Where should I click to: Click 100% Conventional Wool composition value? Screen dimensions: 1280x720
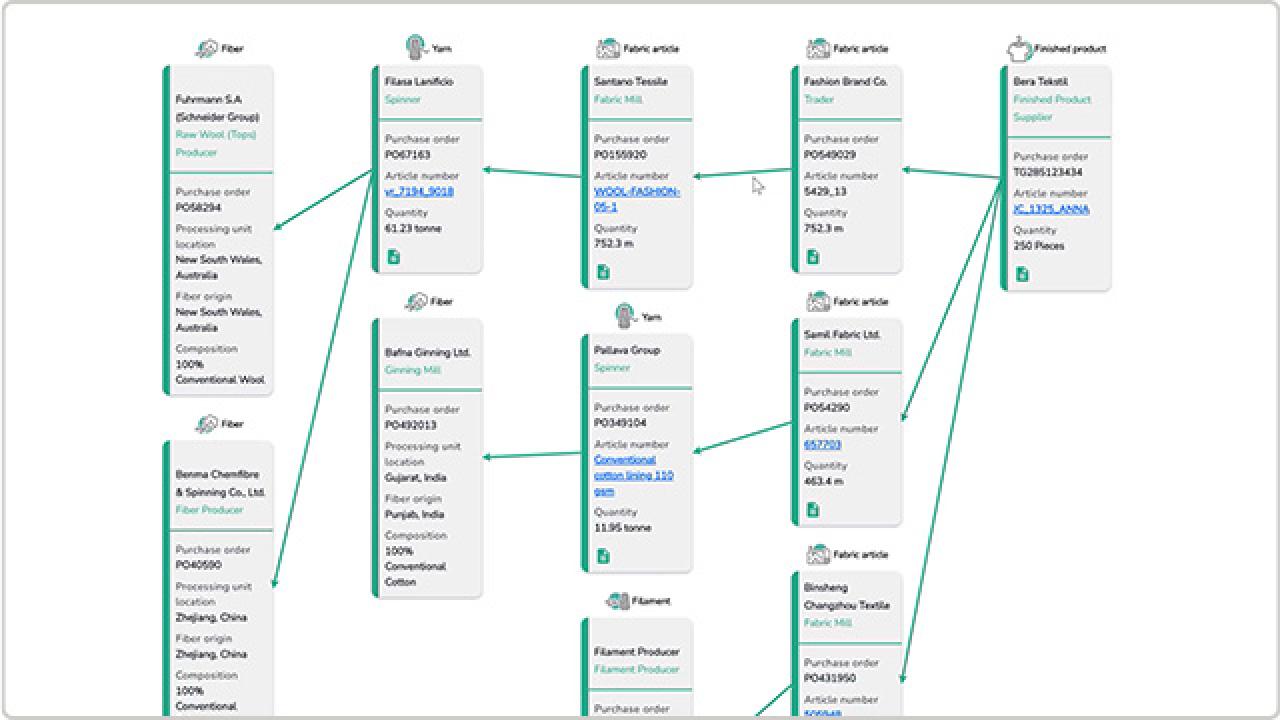pos(220,372)
